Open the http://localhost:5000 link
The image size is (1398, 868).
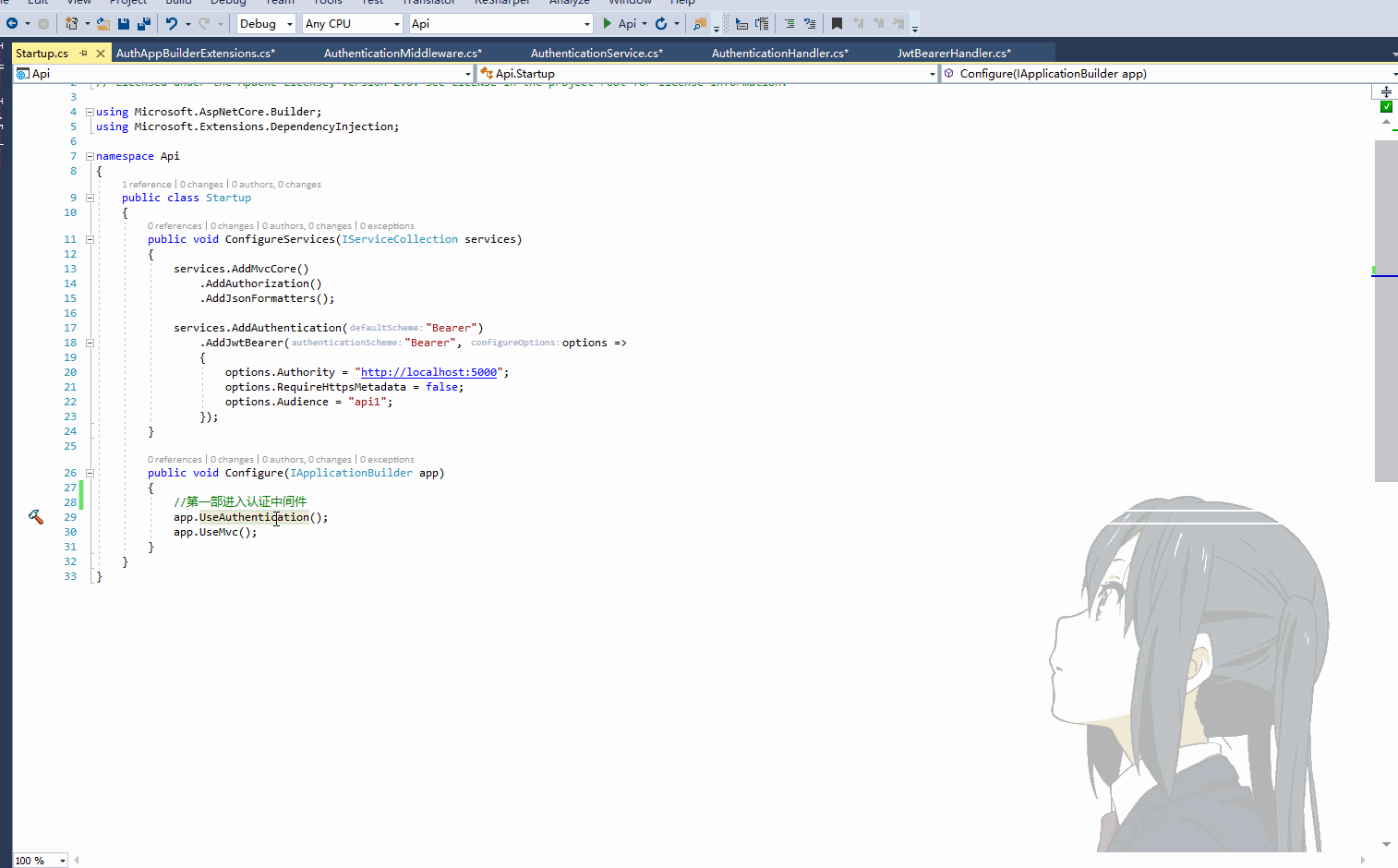pyautogui.click(x=428, y=372)
